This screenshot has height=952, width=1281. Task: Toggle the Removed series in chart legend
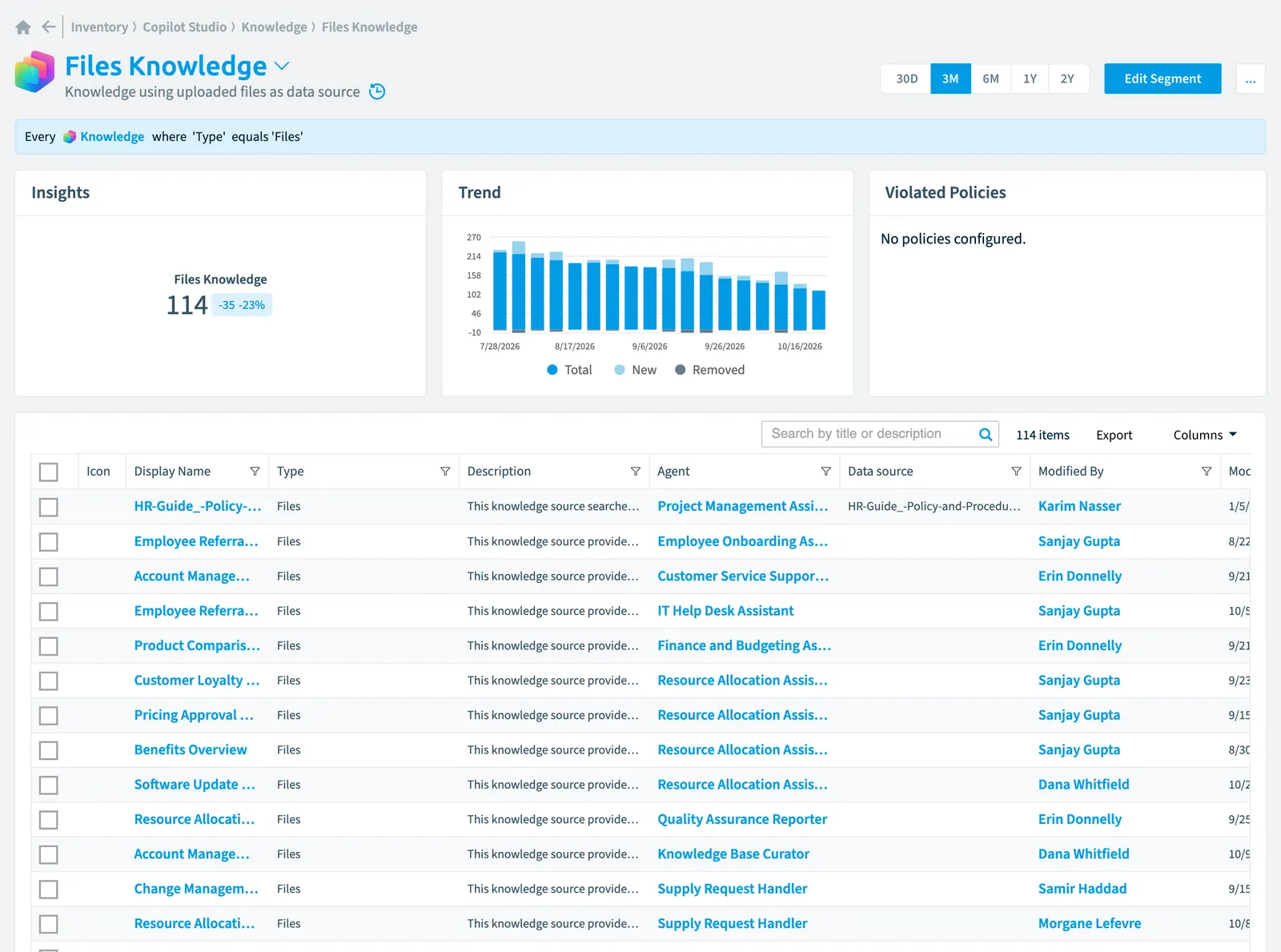(x=710, y=370)
